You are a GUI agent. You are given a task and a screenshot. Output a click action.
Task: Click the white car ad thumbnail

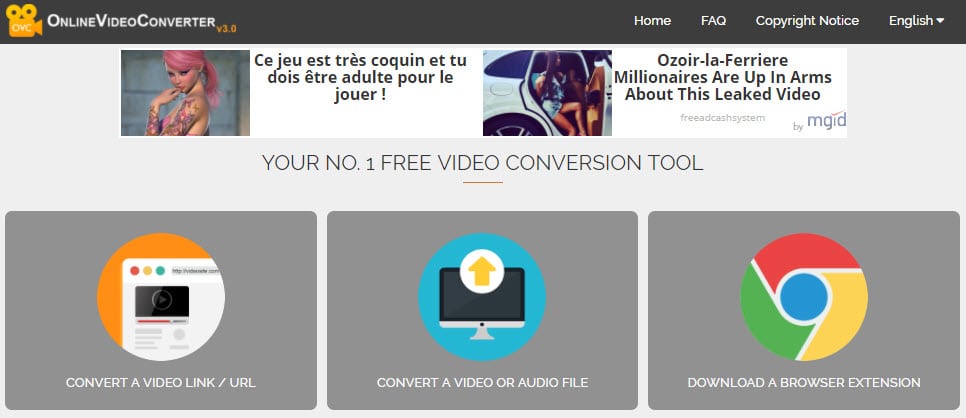pos(547,93)
